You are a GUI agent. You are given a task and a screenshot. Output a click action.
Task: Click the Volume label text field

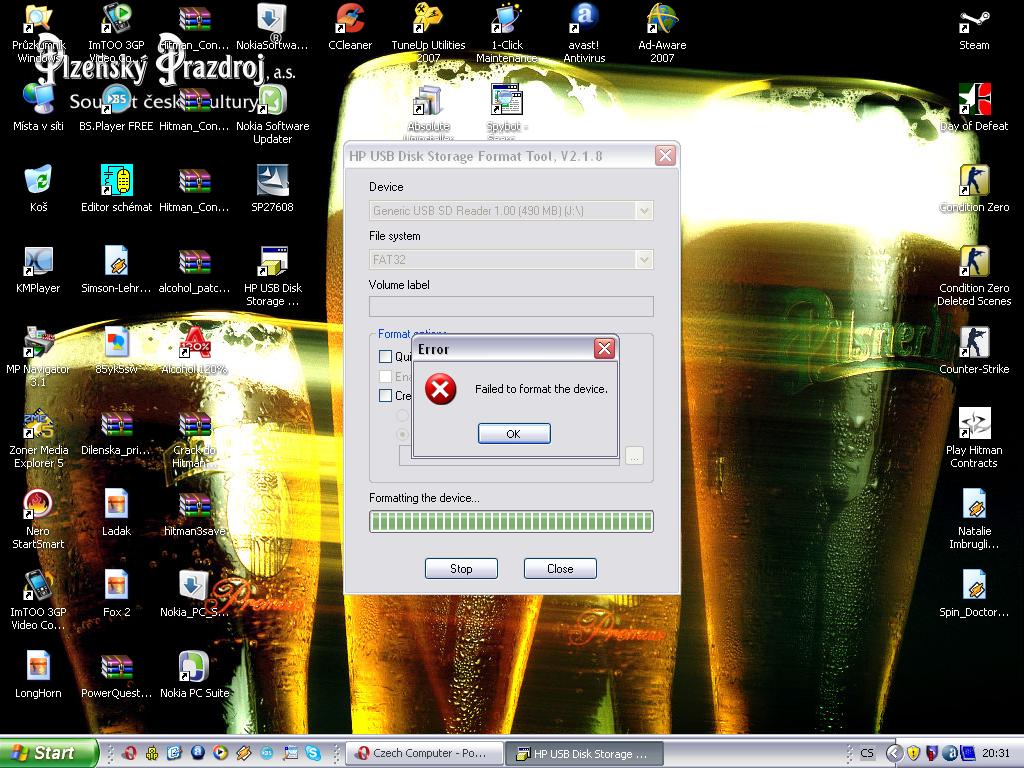tap(510, 307)
